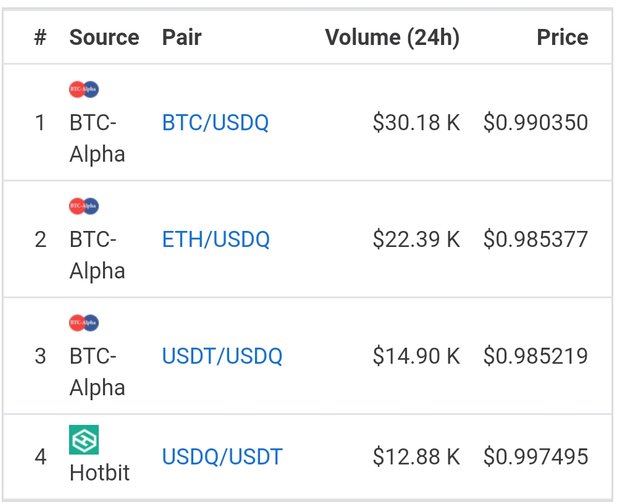The height and width of the screenshot is (502, 640).
Task: Click the BTC-Alpha logo in row 3
Action: pyautogui.click(x=84, y=322)
